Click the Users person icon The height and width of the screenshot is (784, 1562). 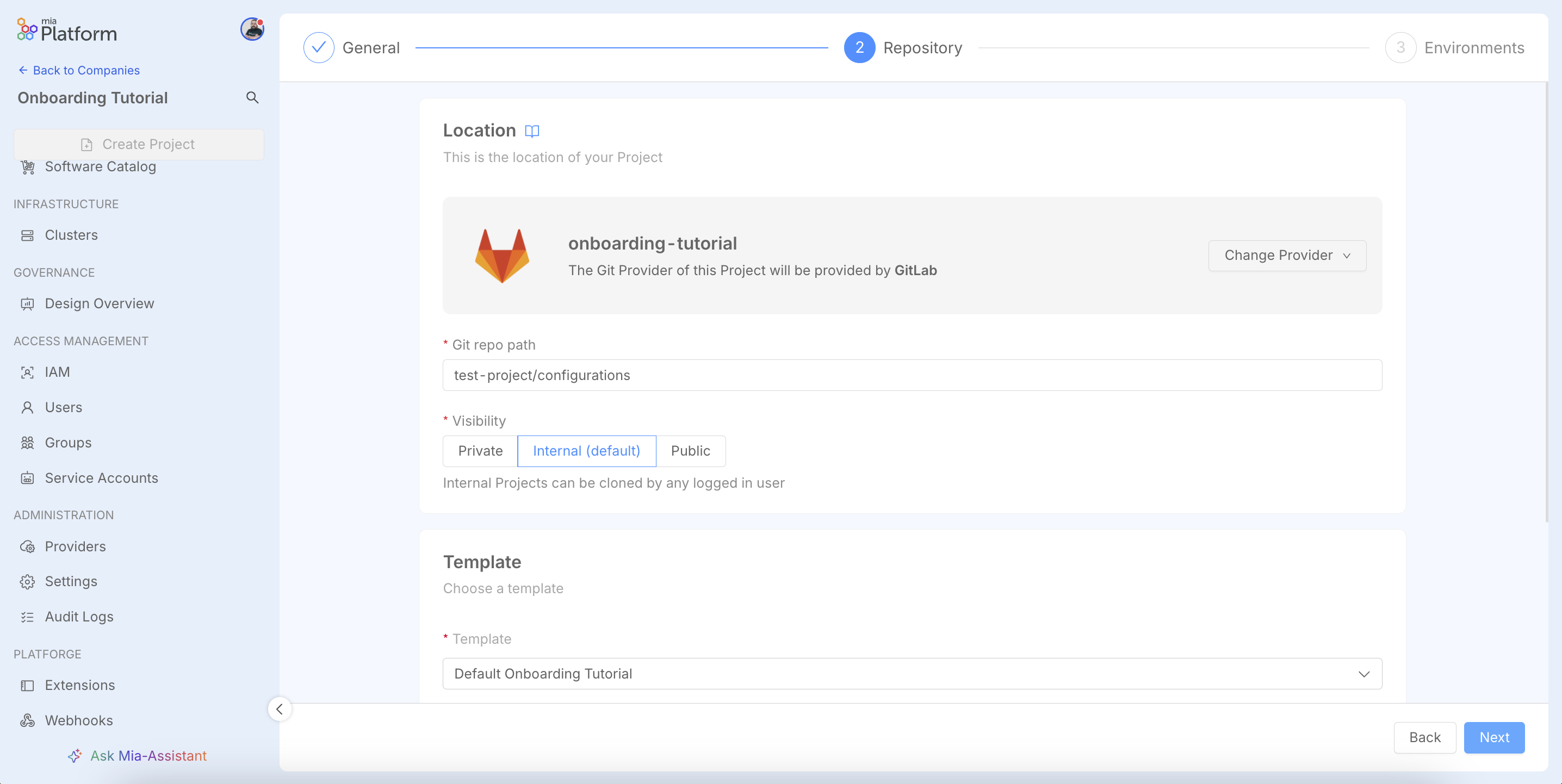tap(27, 407)
